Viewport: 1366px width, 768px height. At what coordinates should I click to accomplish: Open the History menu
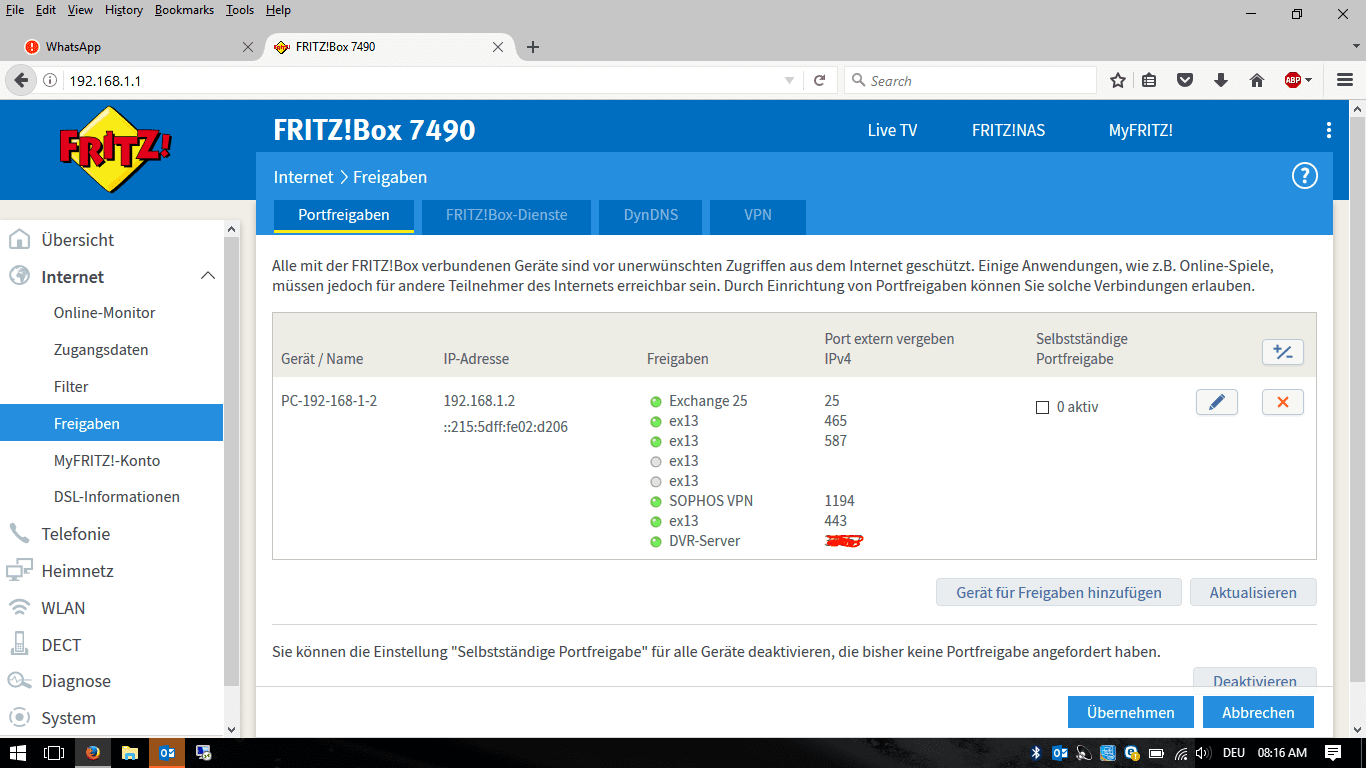124,10
